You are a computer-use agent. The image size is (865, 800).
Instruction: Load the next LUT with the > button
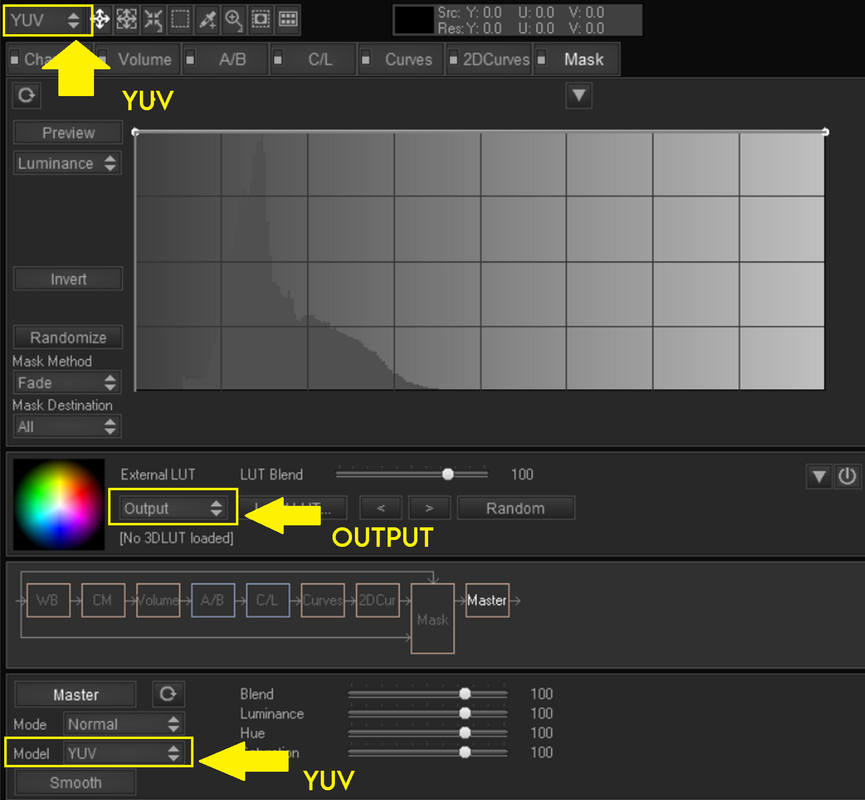[429, 508]
